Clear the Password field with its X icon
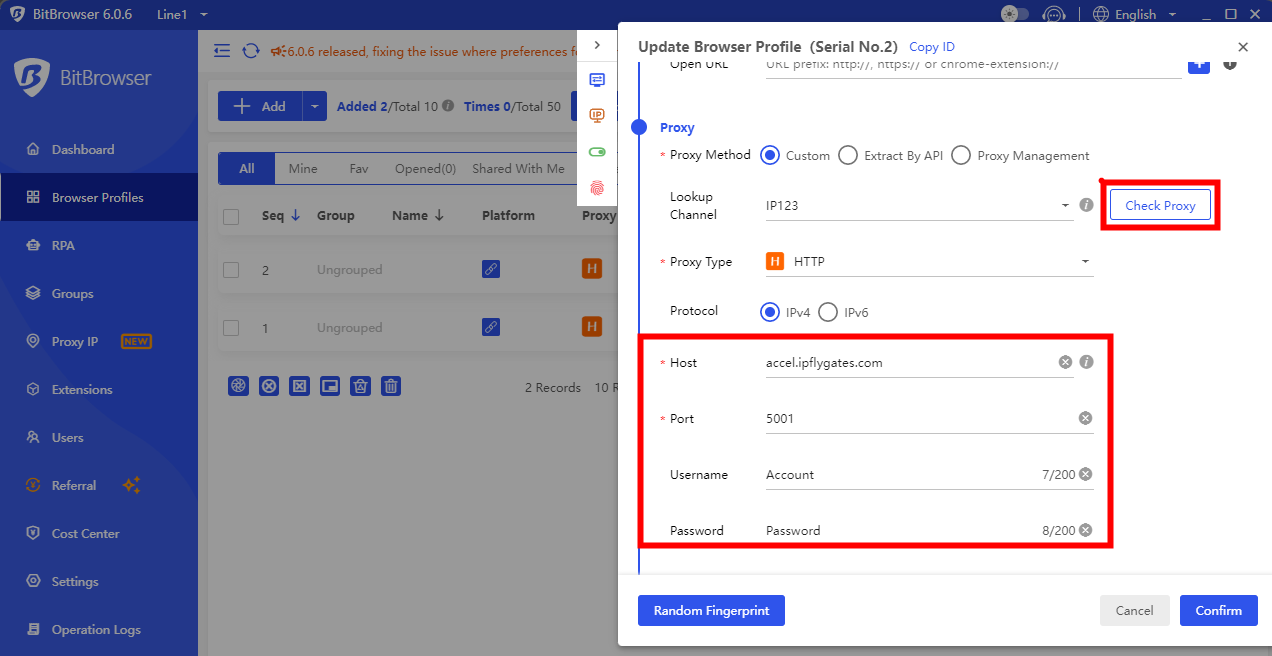The width and height of the screenshot is (1272, 656). [x=1085, y=530]
